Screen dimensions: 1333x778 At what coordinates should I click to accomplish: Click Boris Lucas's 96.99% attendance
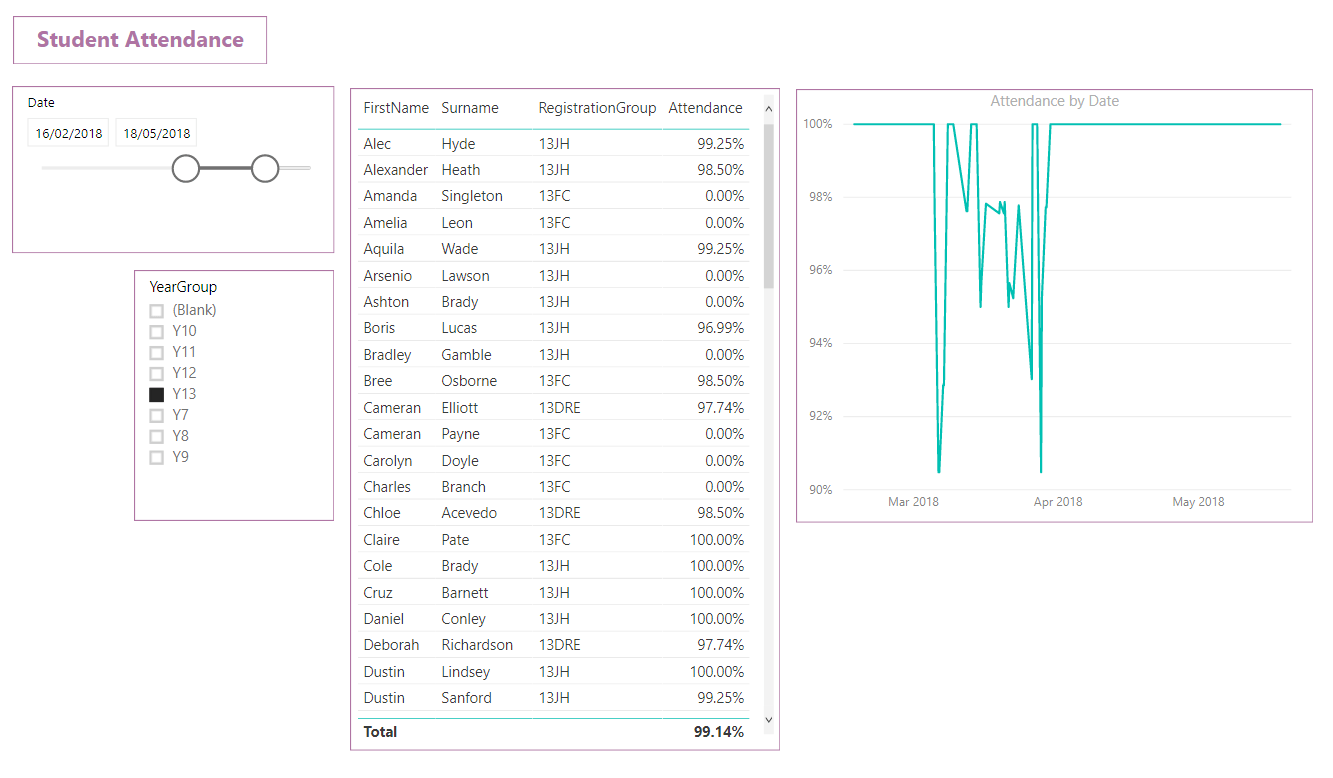(720, 328)
